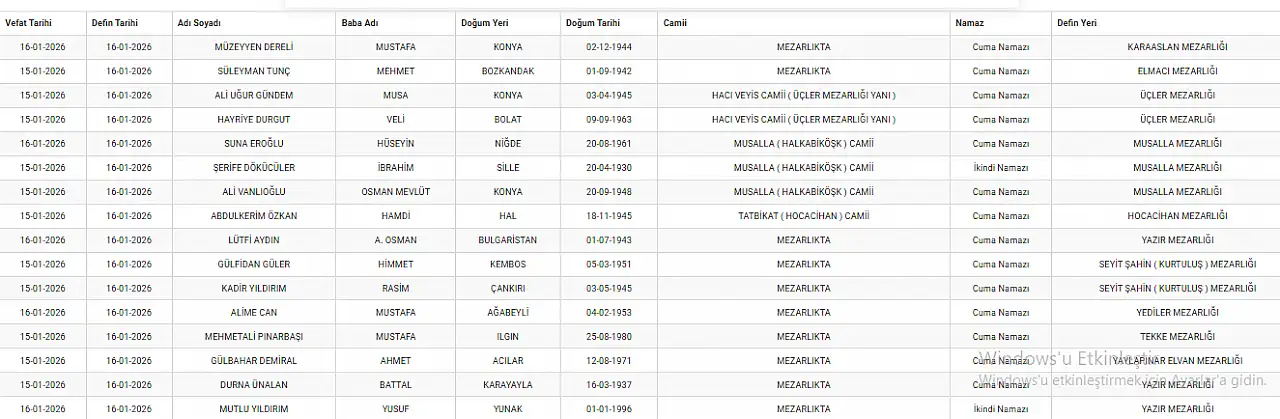
Task: Click the Defin Tarihi column header
Action: coord(115,22)
